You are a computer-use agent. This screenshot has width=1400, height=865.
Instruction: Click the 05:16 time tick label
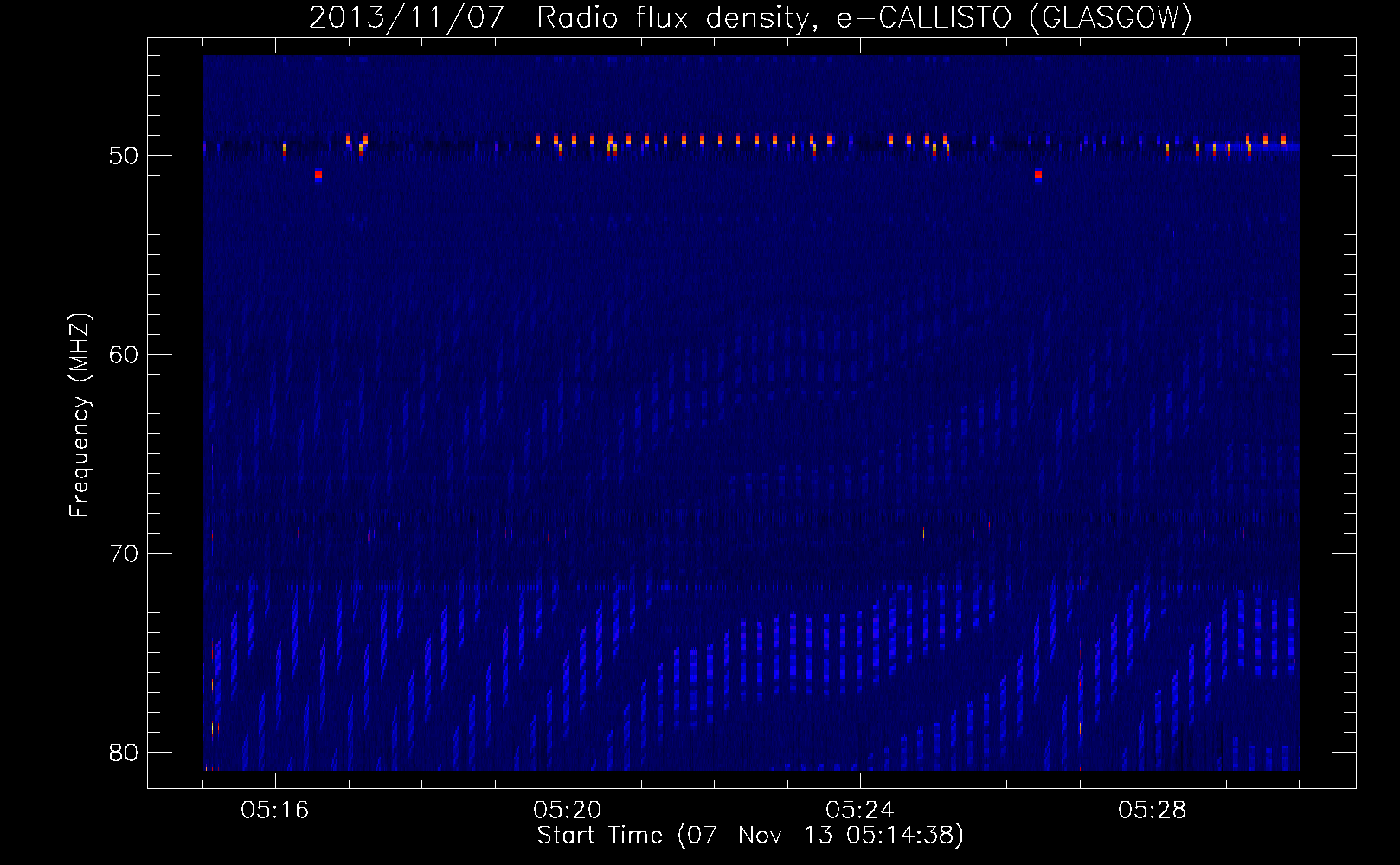pyautogui.click(x=275, y=811)
